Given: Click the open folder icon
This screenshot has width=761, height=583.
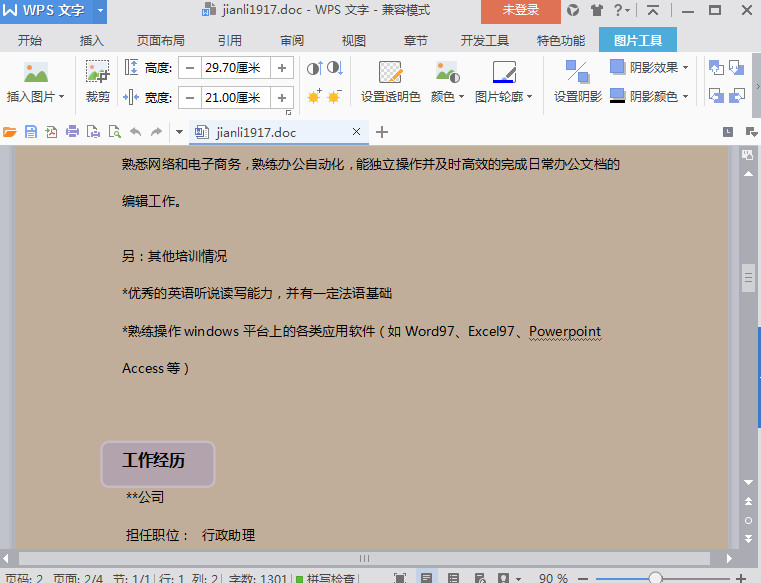Looking at the screenshot, I should 10,132.
